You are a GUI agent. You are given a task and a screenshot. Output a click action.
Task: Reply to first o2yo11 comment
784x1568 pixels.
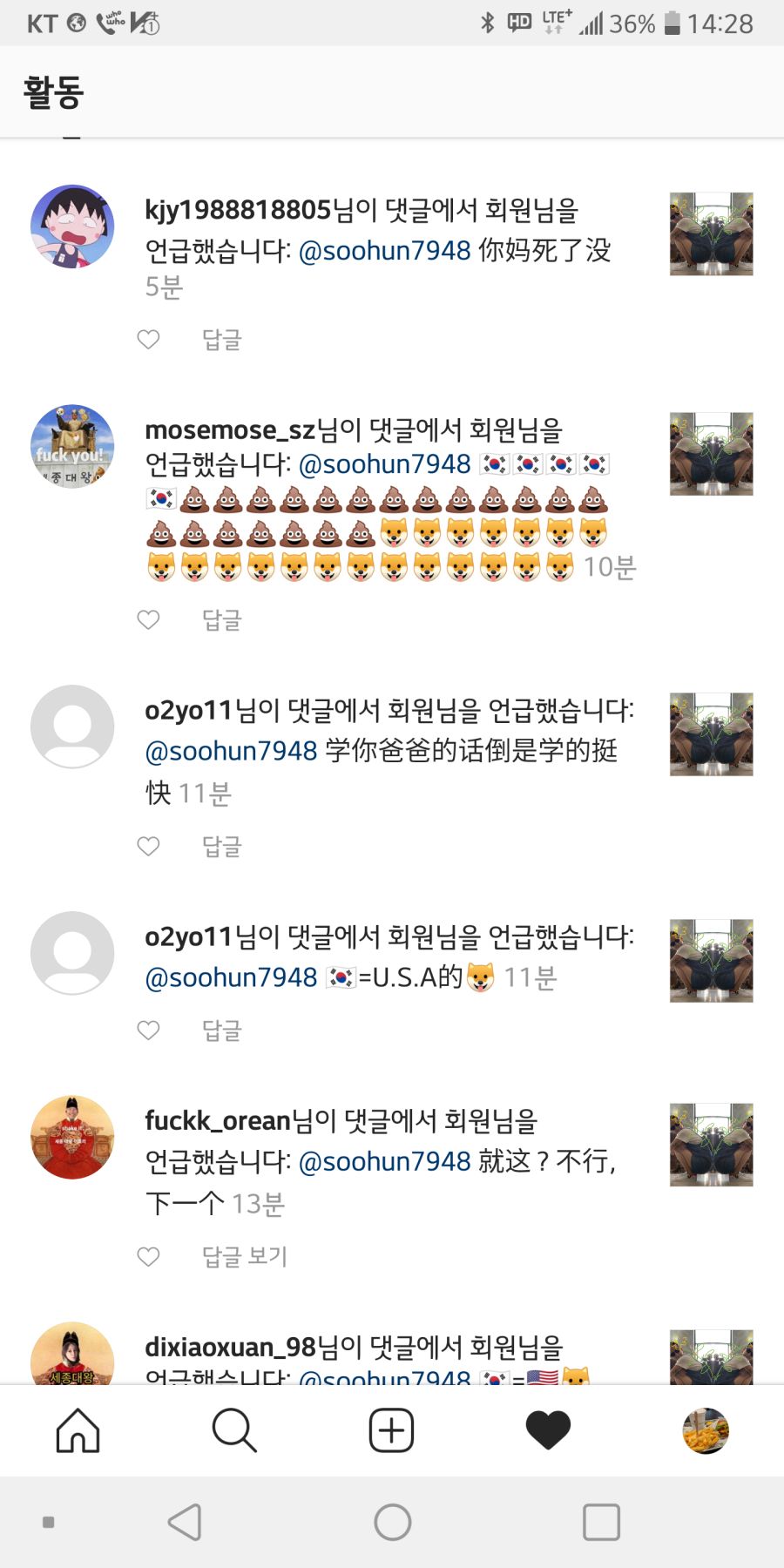tap(222, 846)
